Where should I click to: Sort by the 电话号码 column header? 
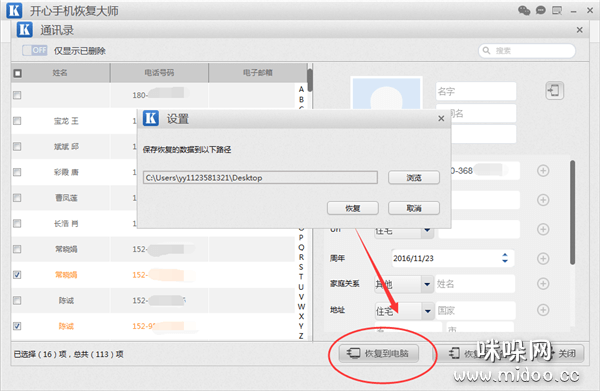point(159,73)
